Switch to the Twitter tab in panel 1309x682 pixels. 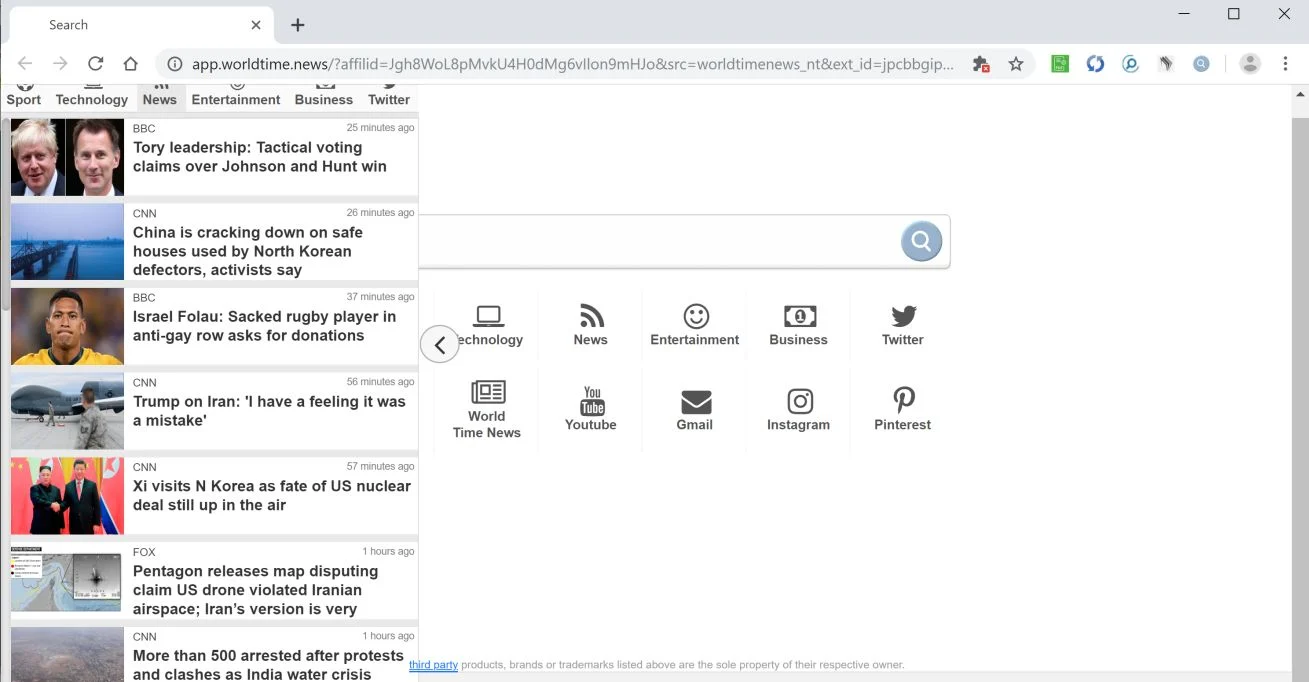pos(389,97)
